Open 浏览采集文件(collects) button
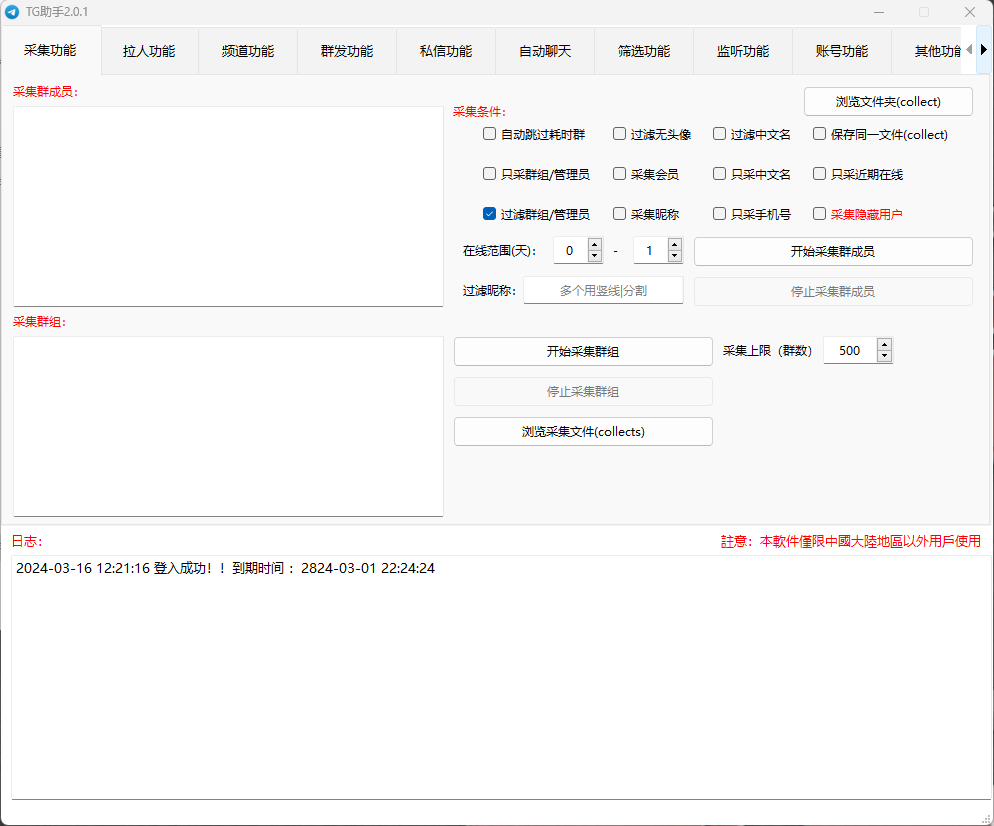Viewport: 994px width, 826px height. point(583,432)
